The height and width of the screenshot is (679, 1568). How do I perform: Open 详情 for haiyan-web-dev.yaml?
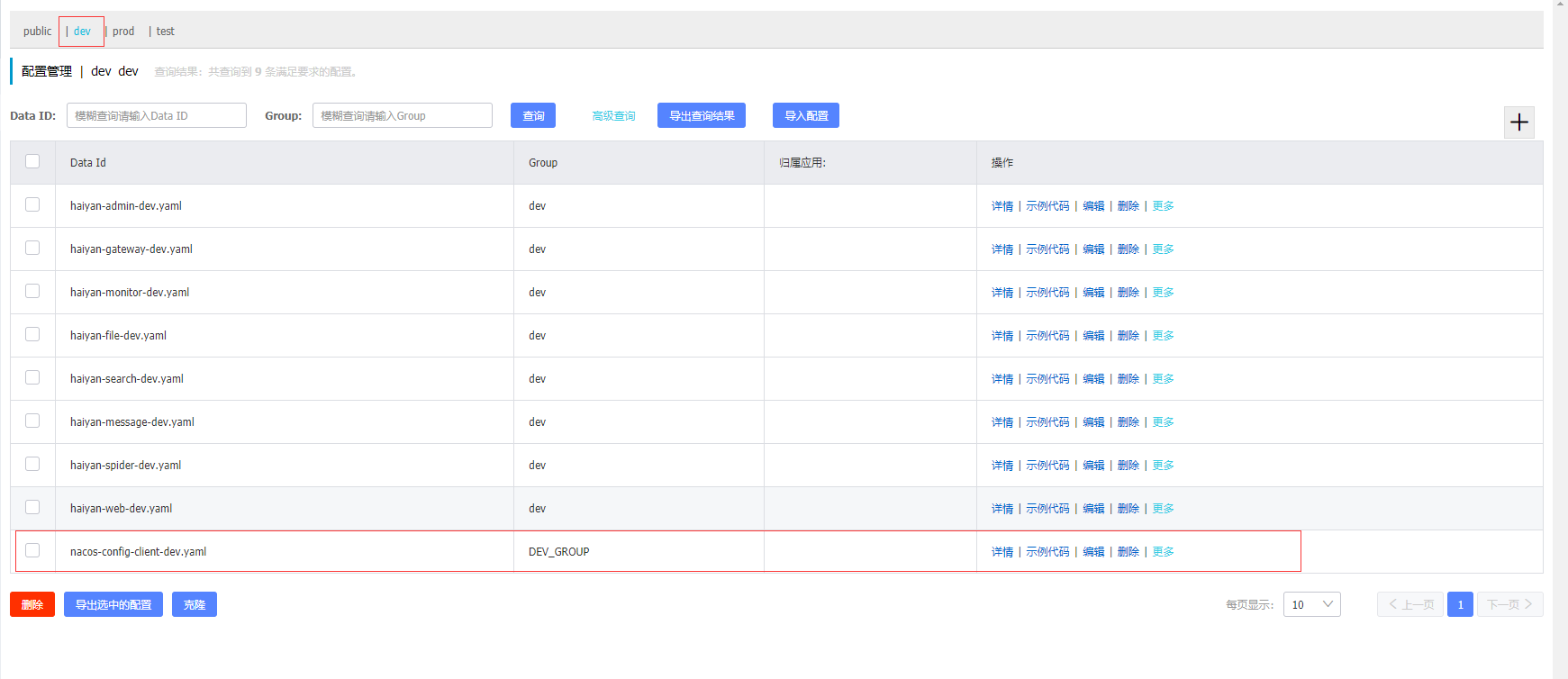tap(1002, 509)
